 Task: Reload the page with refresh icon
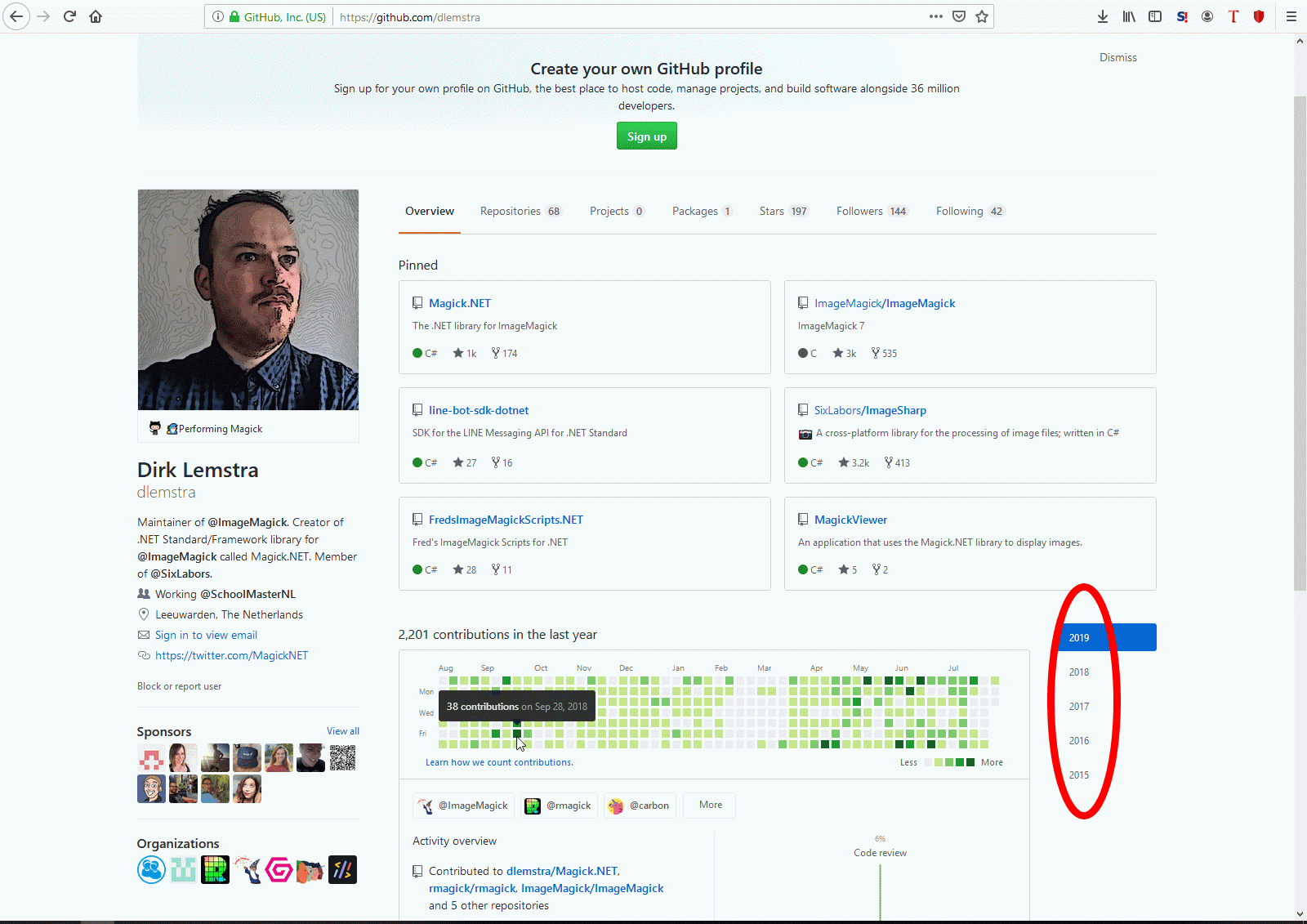click(x=69, y=16)
